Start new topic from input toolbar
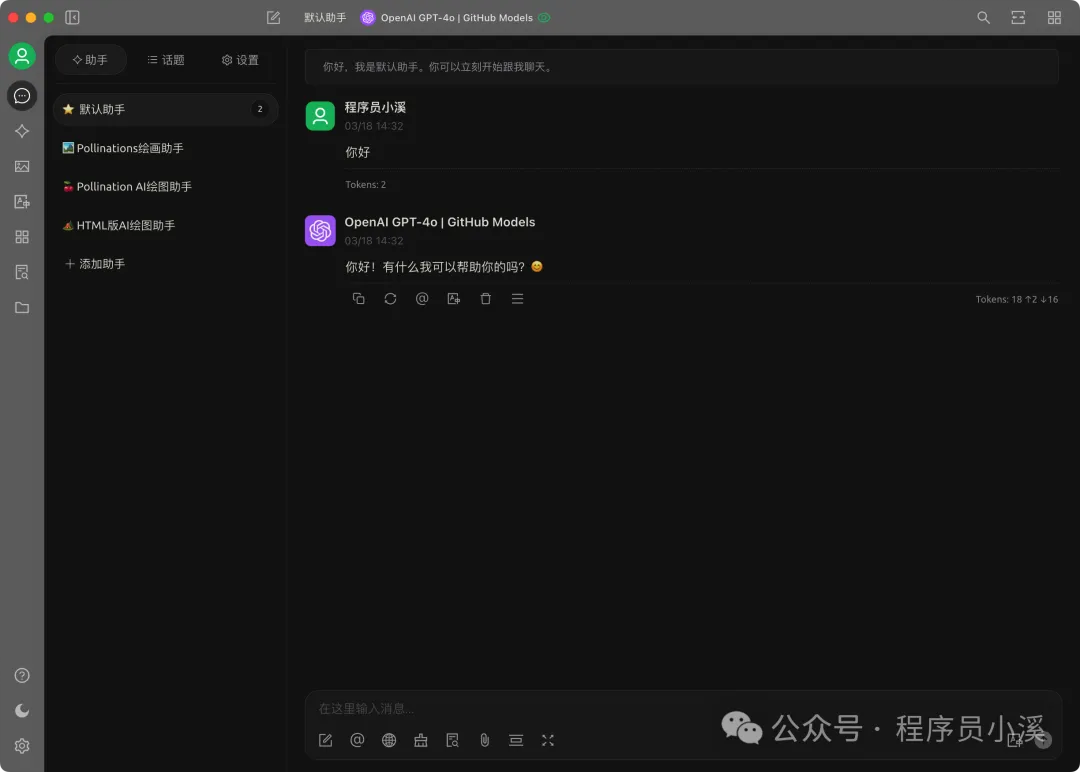The height and width of the screenshot is (772, 1080). [x=325, y=740]
